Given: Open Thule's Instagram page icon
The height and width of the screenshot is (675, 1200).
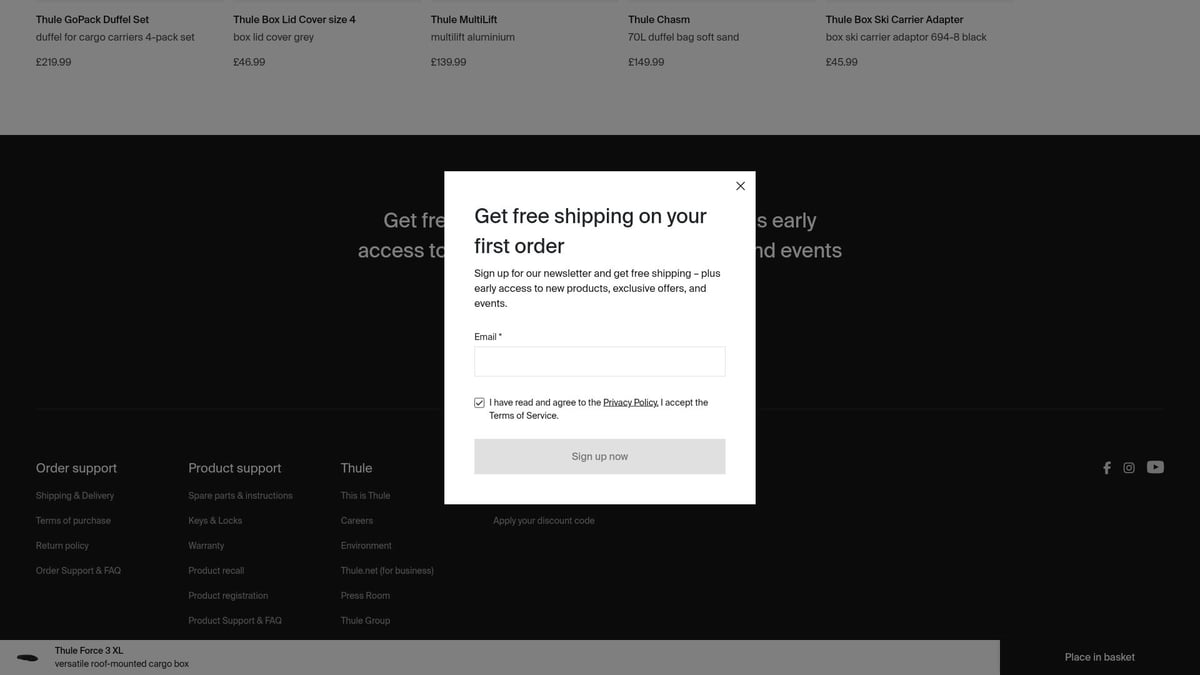Looking at the screenshot, I should (x=1129, y=468).
